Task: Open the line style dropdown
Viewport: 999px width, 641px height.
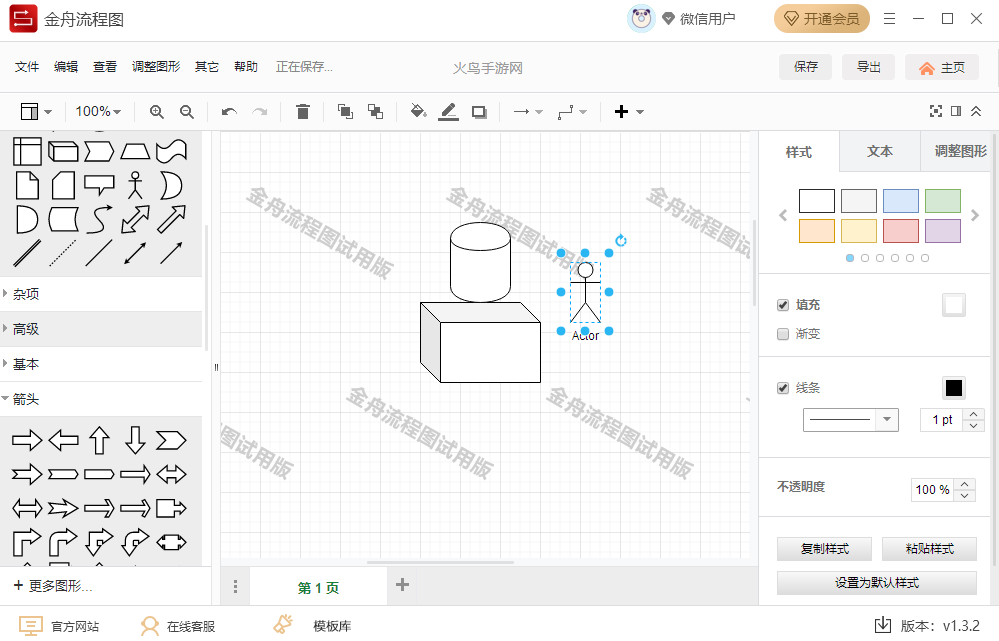Action: [x=851, y=420]
